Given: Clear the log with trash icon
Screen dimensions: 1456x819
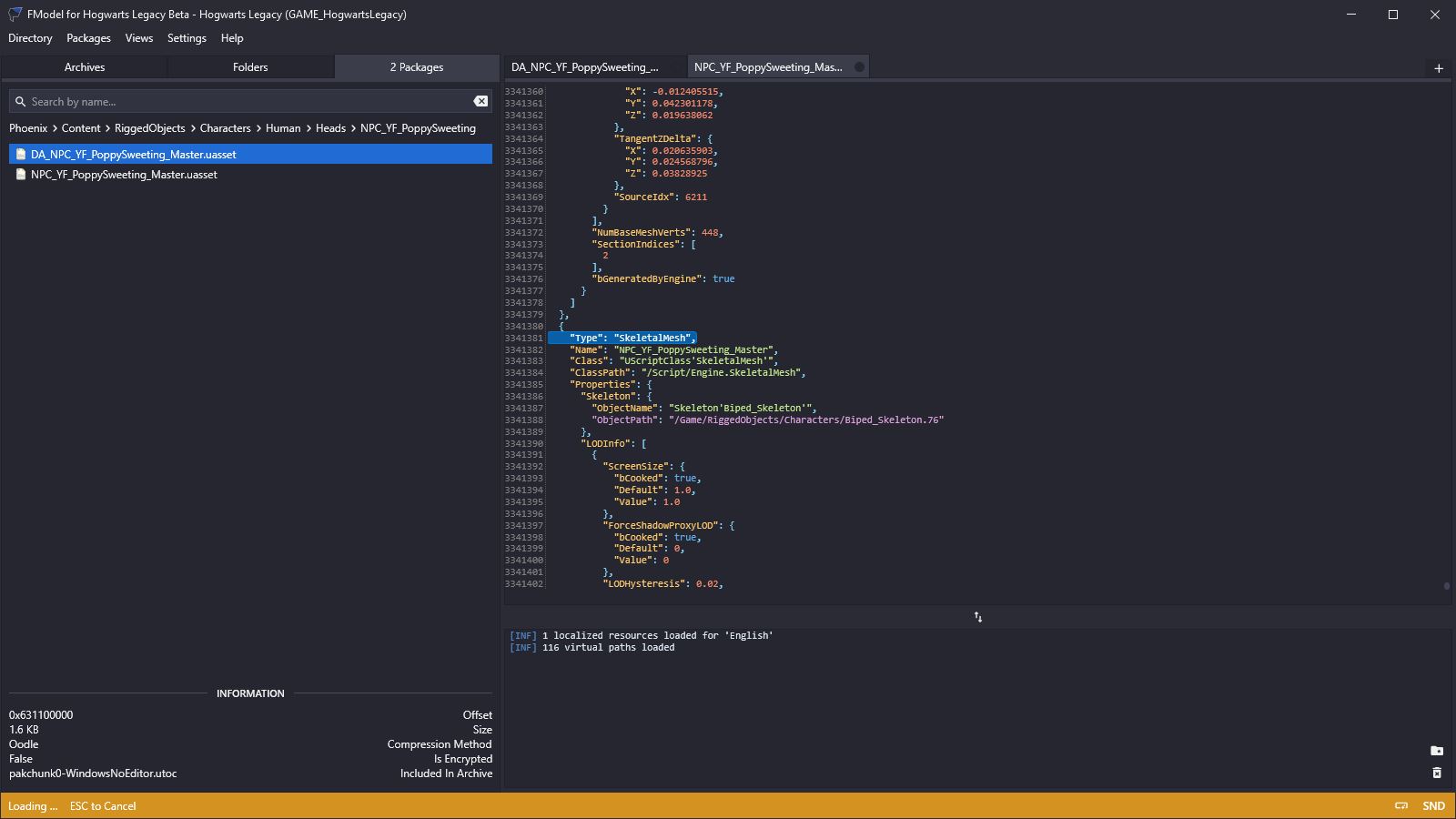Looking at the screenshot, I should point(1437,773).
